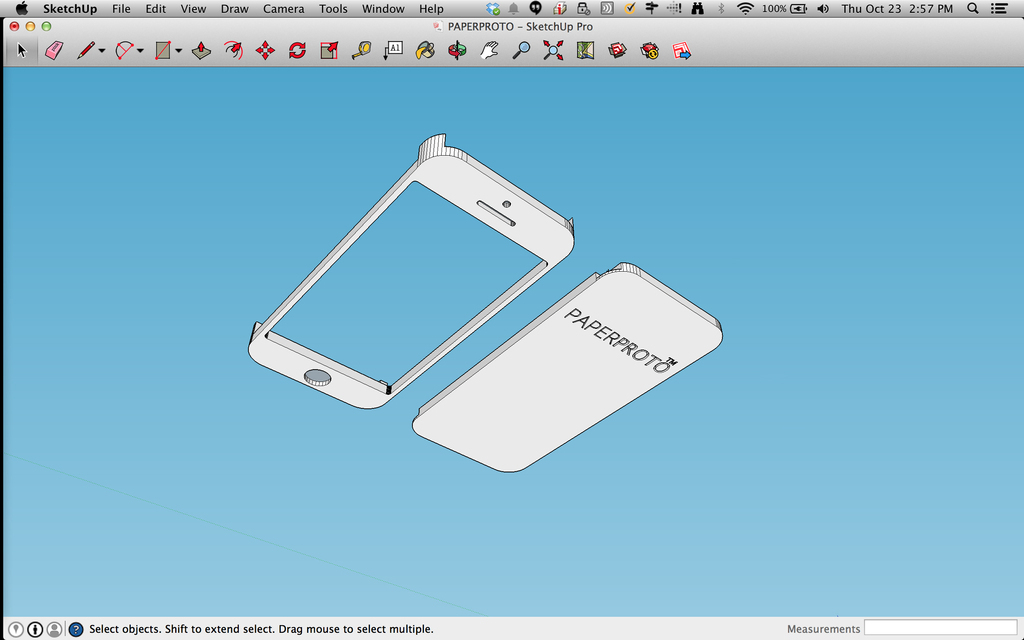Expand the Arc tool dropdown arrow
This screenshot has width=1024, height=640.
click(x=140, y=51)
